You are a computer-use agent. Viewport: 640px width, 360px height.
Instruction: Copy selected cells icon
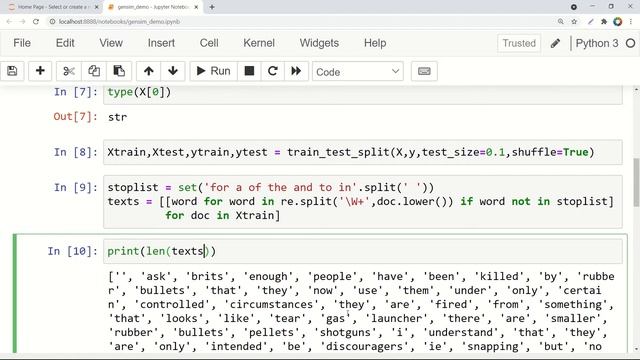pyautogui.click(x=94, y=71)
